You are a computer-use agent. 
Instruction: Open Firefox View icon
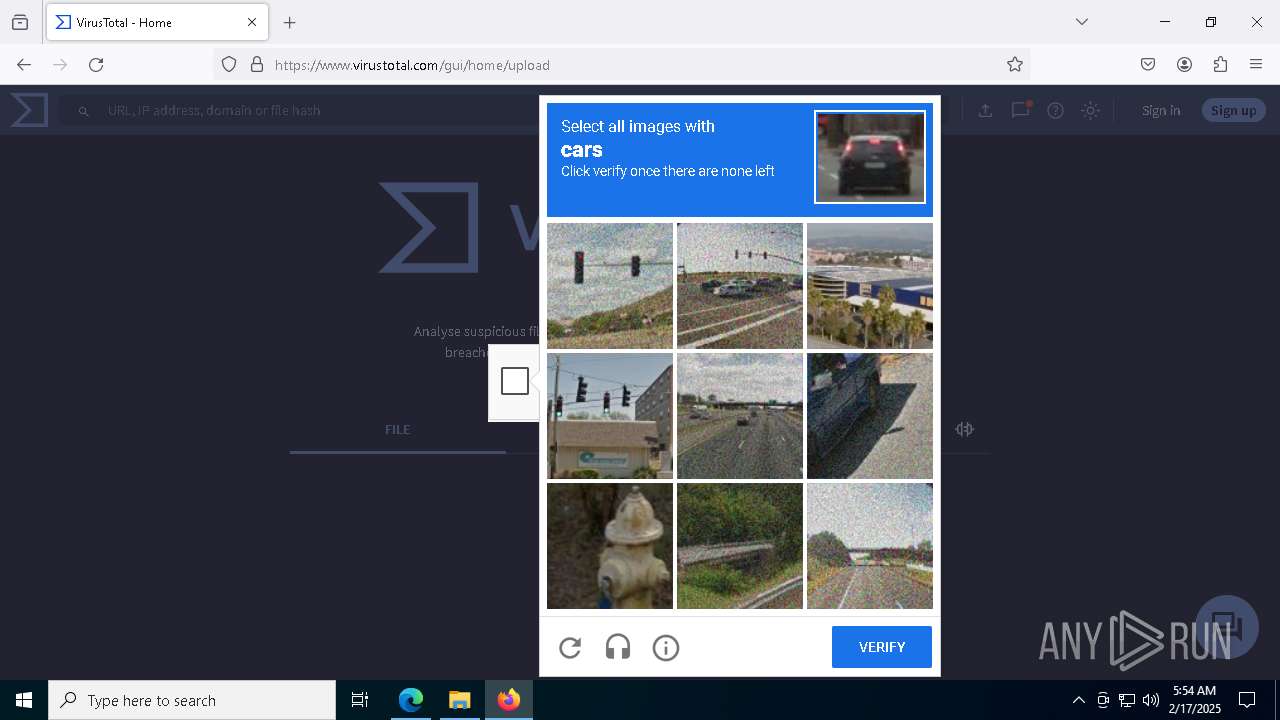click(20, 22)
